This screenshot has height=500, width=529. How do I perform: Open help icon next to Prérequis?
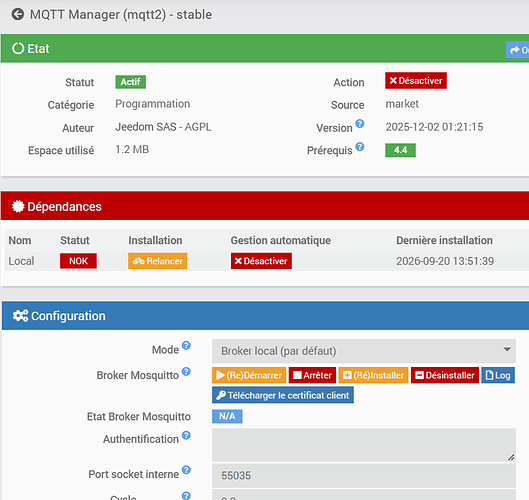point(360,147)
